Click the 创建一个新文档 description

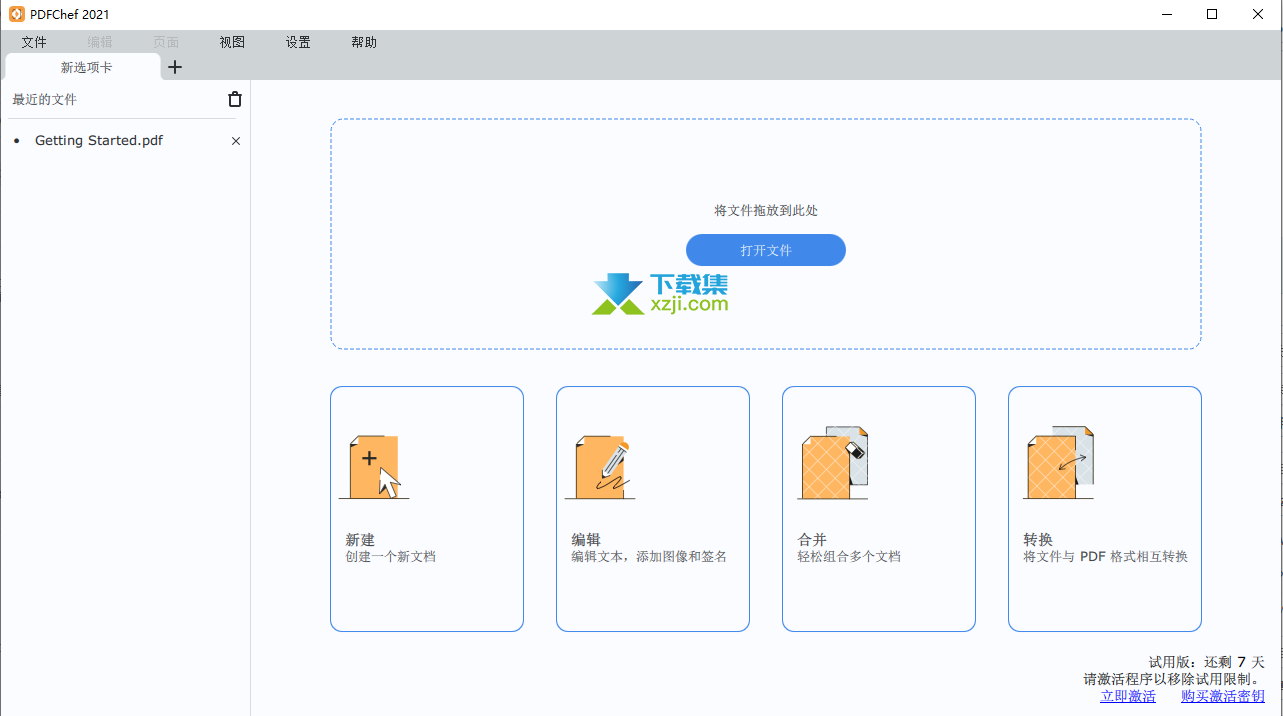coord(391,556)
